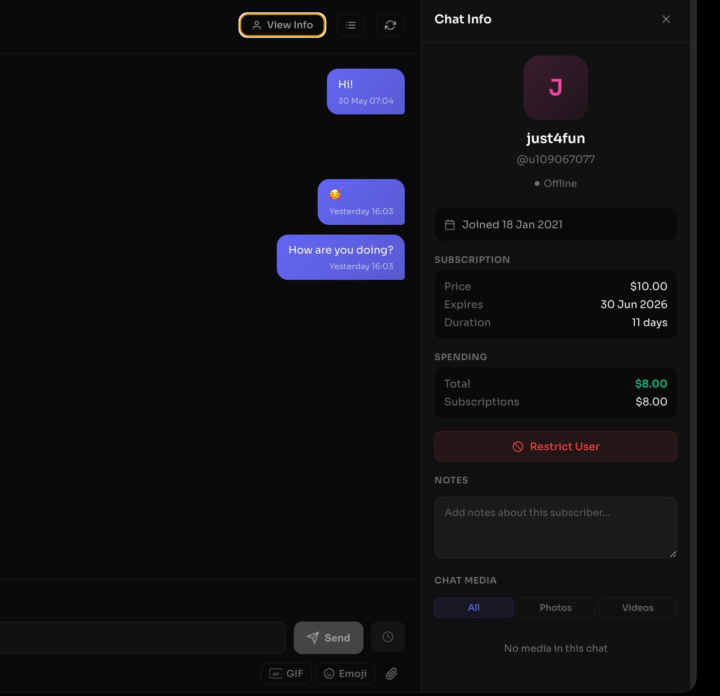This screenshot has width=720, height=696.
Task: Send the message with Send button
Action: 328,638
